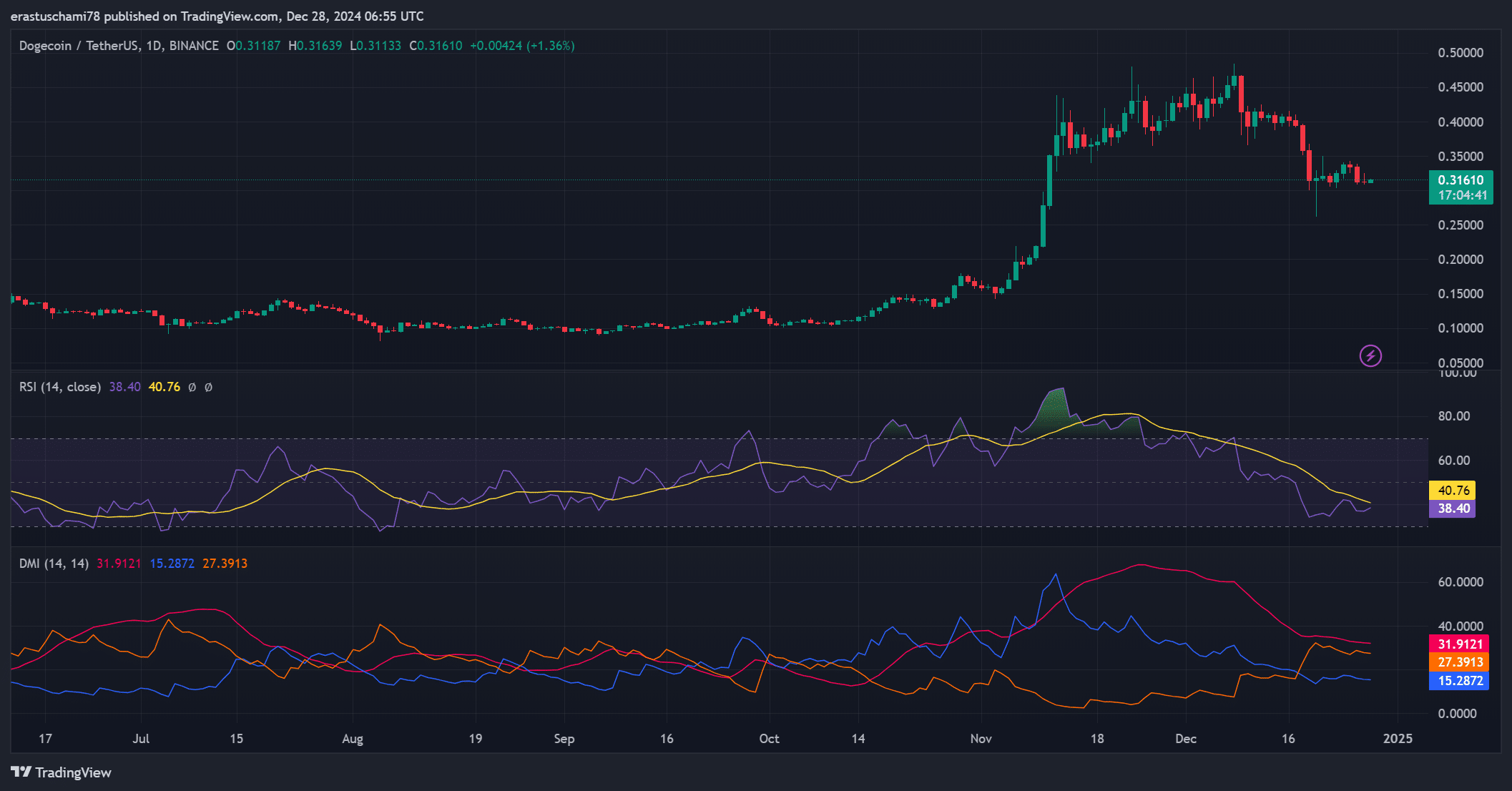
Task: Click the TradingView logo icon
Action: click(x=21, y=772)
